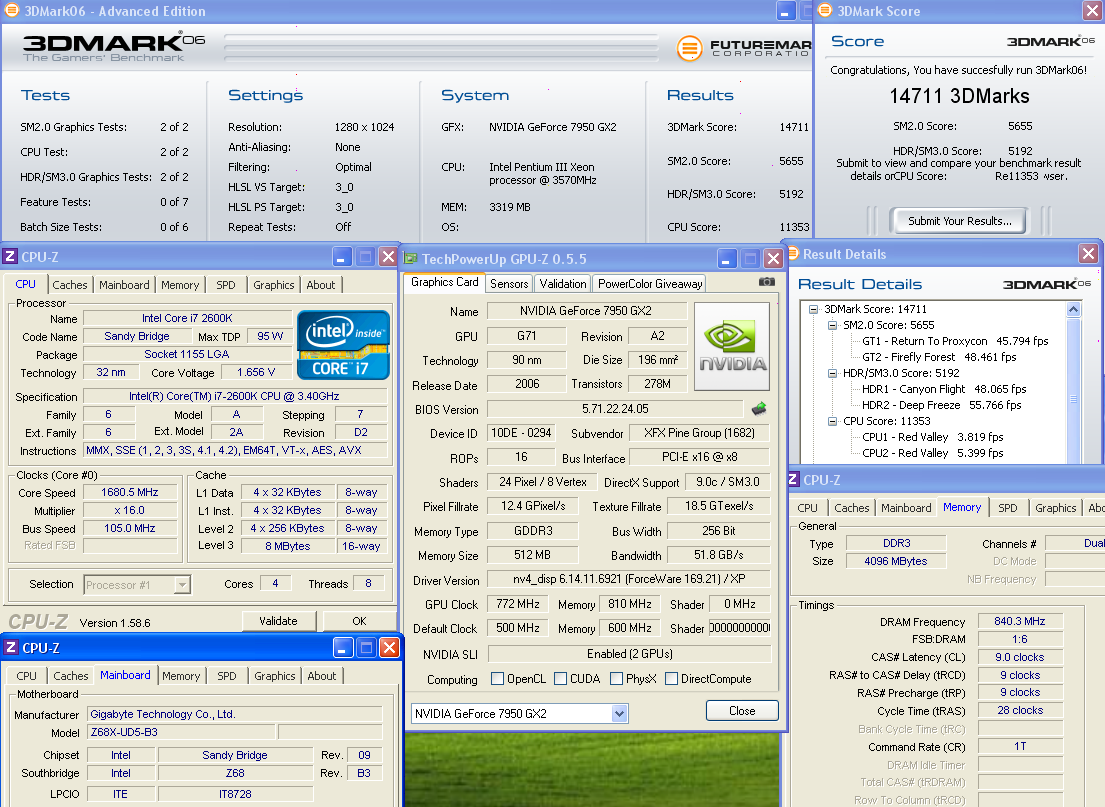Click the Core Speed value 1680.5 MHz
The height and width of the screenshot is (807, 1105).
[130, 492]
